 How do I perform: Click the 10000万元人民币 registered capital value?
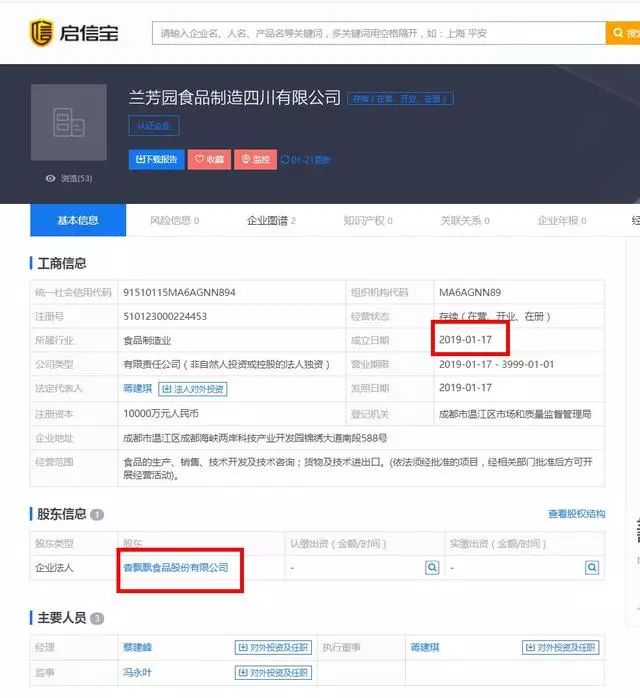161,414
